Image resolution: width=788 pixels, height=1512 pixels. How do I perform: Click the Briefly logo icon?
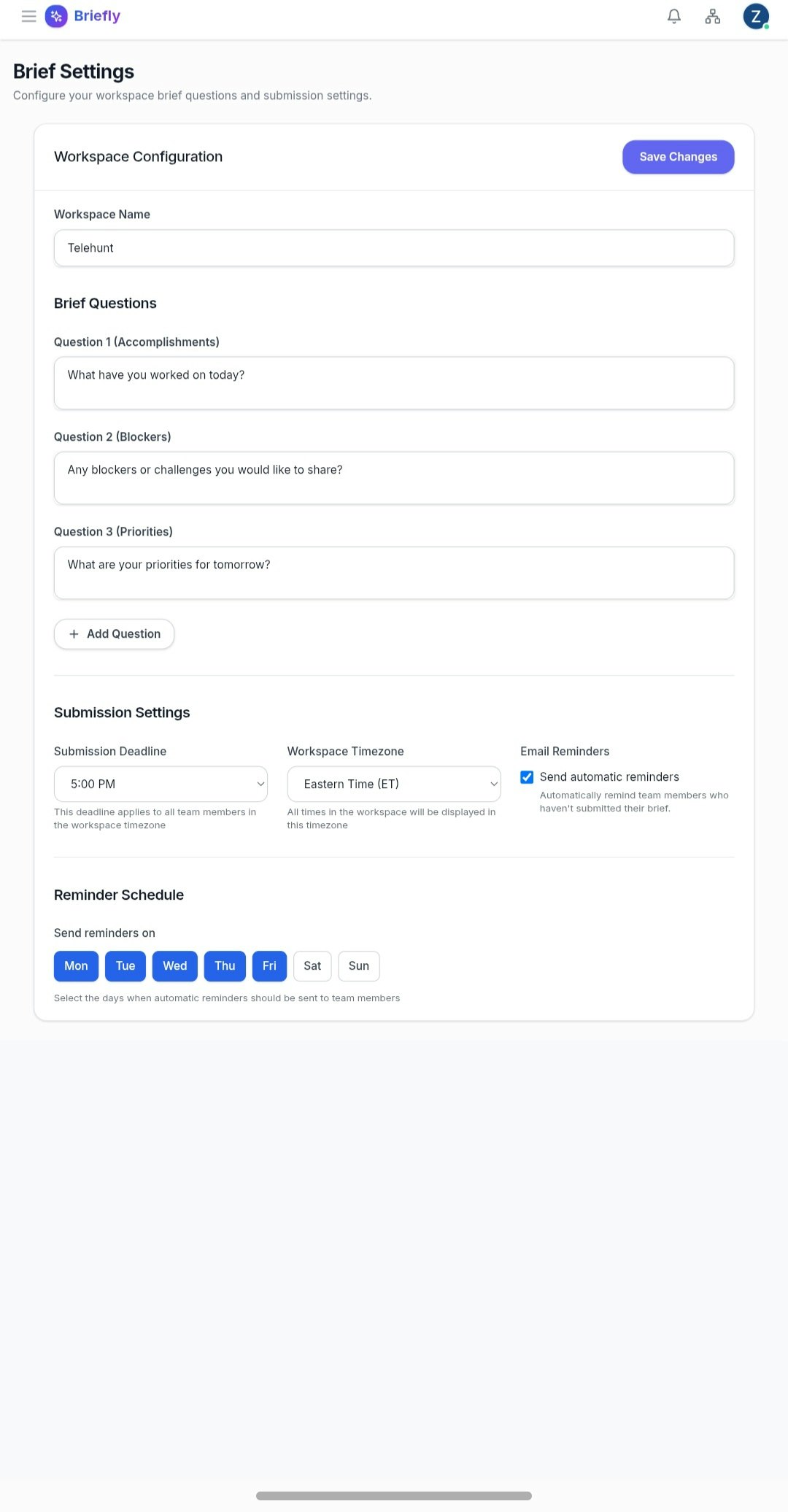coord(56,16)
